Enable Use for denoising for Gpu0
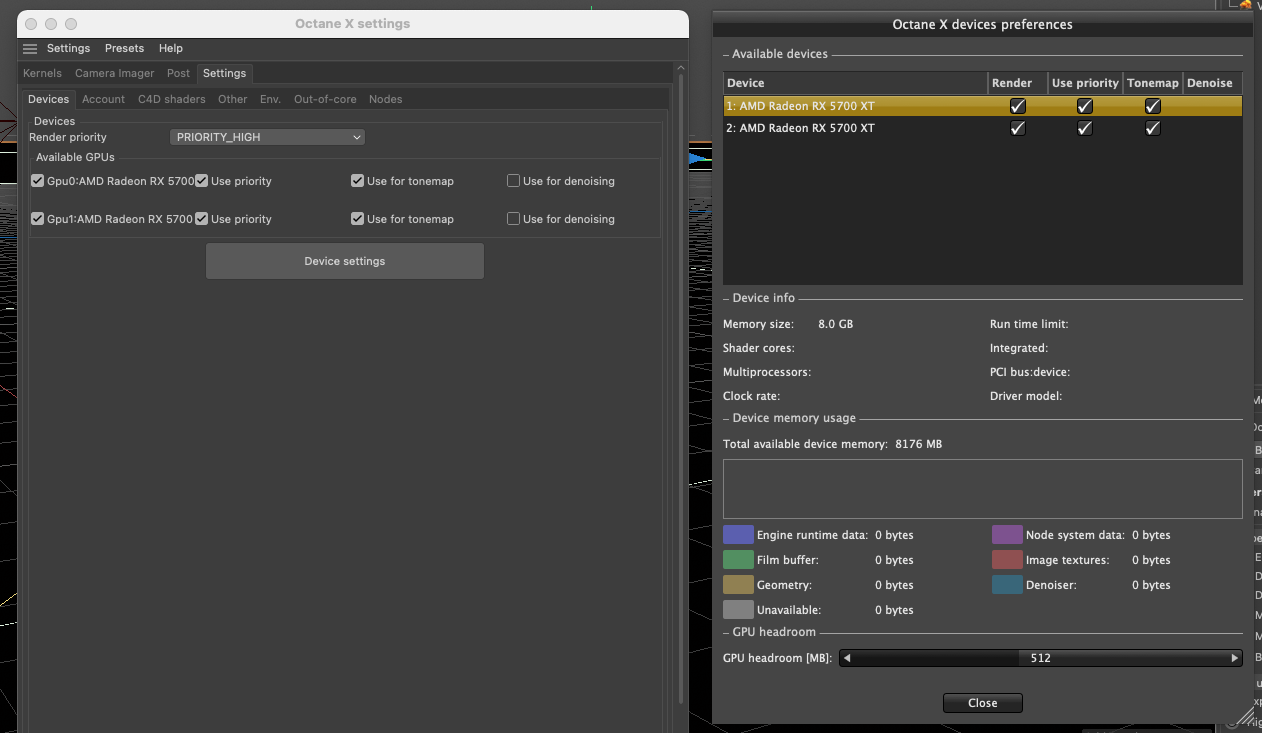Screen dimensions: 1262x733 (513, 181)
